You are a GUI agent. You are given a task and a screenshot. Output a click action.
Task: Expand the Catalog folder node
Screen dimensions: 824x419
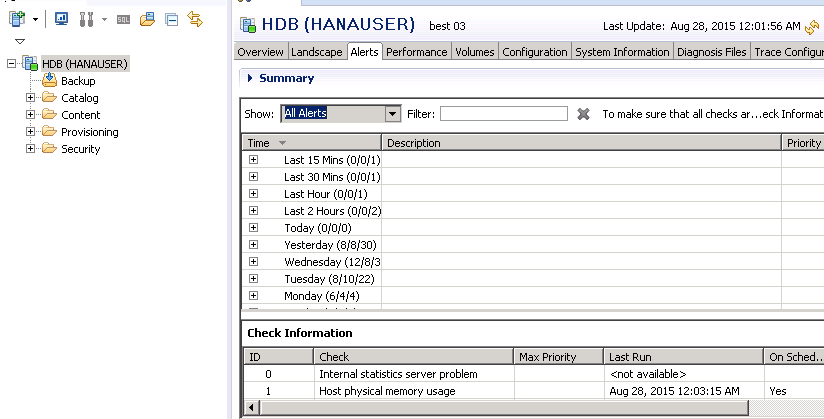coord(31,98)
